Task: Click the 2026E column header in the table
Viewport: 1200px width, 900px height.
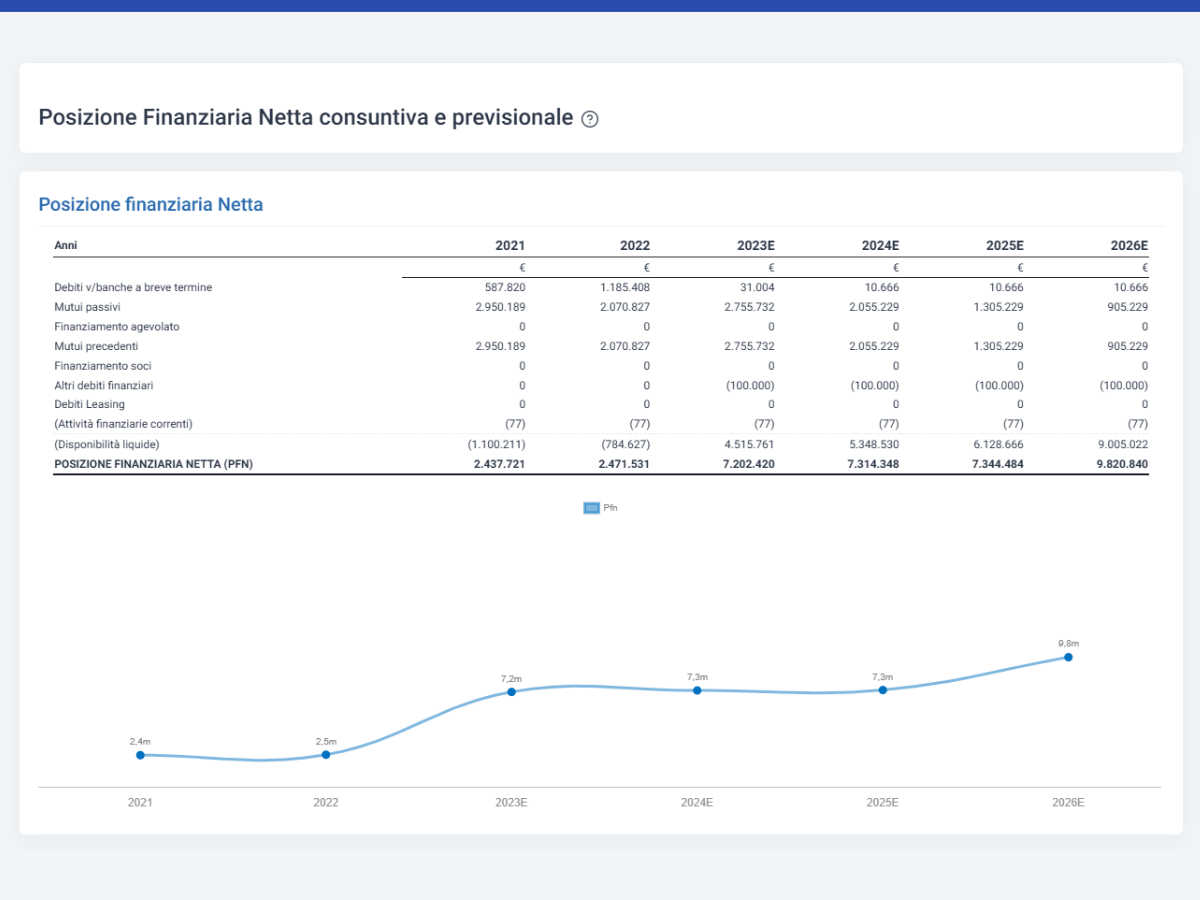Action: 1130,245
